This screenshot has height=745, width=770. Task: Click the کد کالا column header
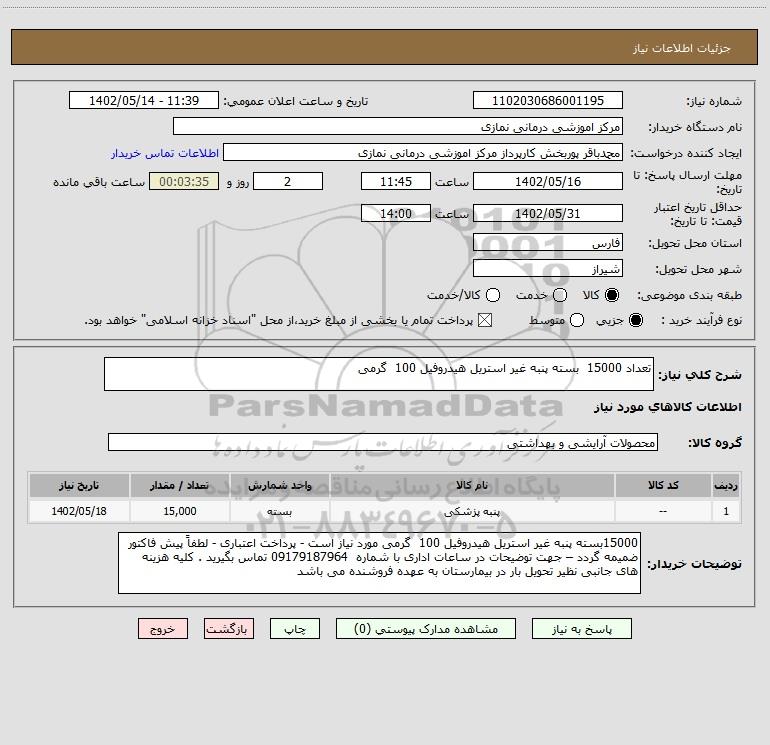663,485
